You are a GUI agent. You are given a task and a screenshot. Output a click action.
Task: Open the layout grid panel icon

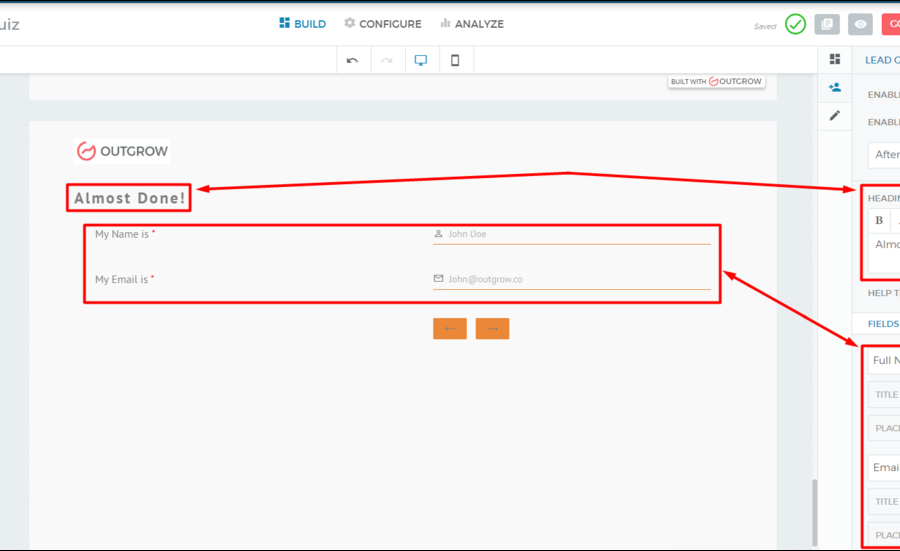click(x=835, y=59)
